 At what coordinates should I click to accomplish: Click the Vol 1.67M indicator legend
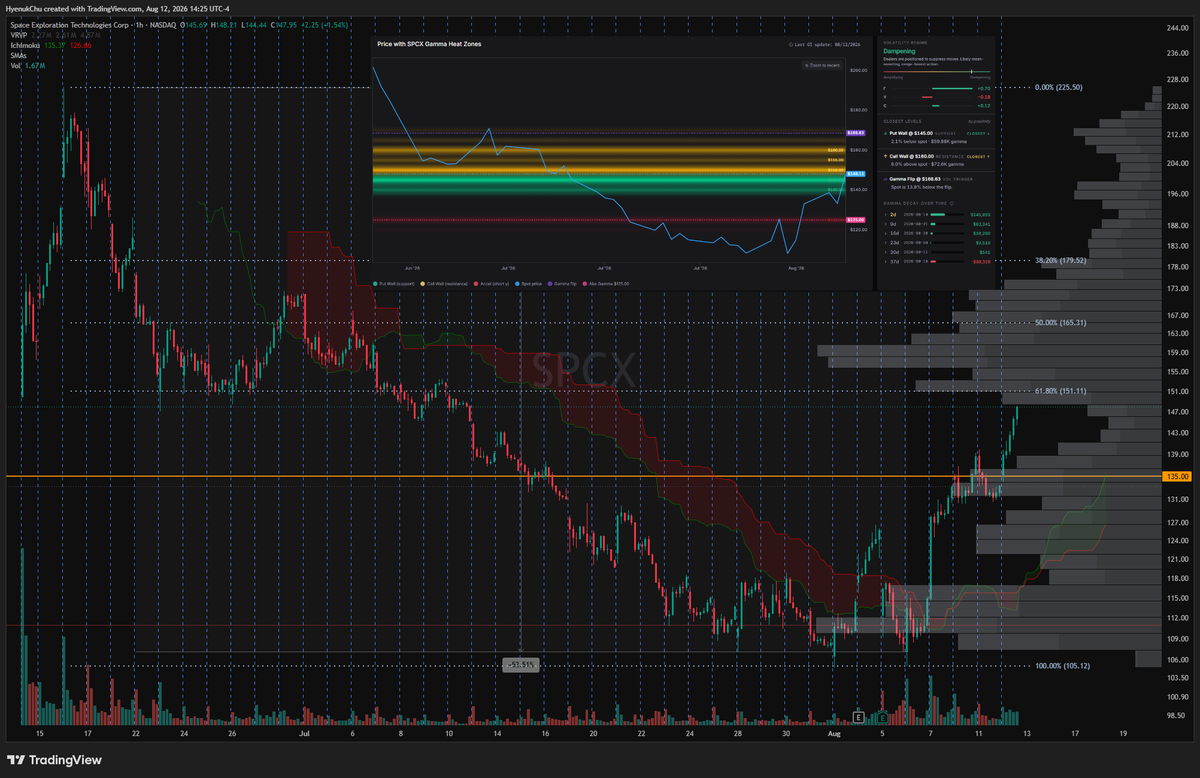click(x=30, y=67)
